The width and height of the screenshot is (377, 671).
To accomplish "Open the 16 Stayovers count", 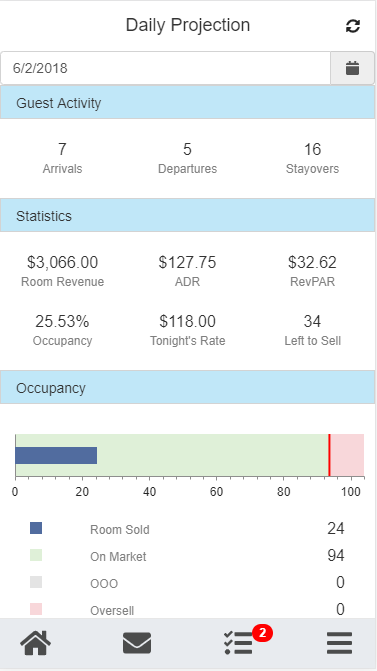I will click(312, 157).
